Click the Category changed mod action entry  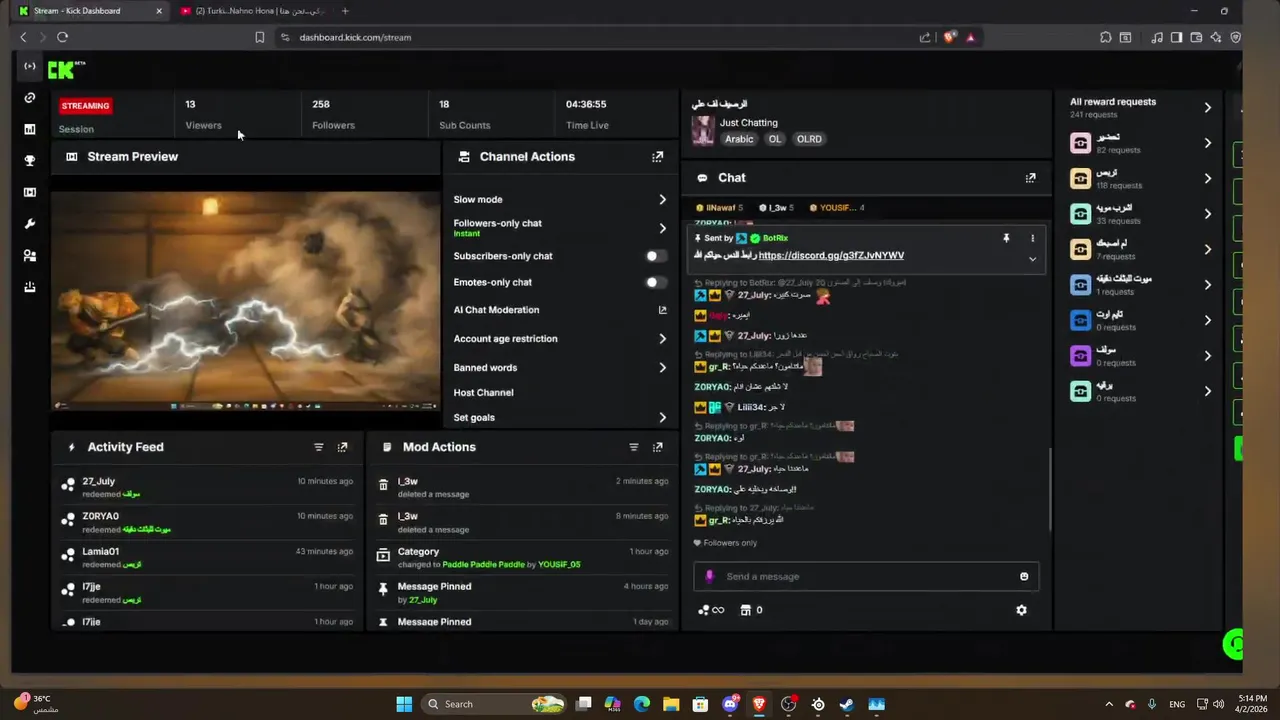[x=522, y=558]
